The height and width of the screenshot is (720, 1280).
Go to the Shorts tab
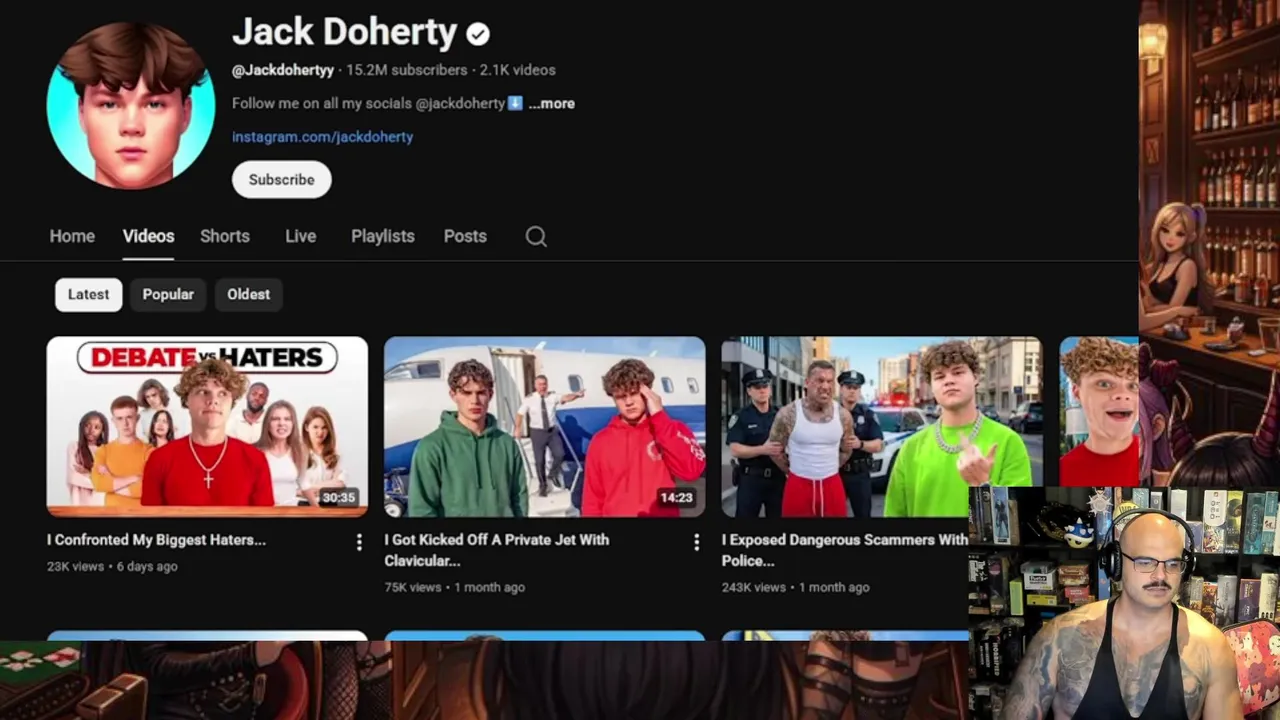point(224,236)
